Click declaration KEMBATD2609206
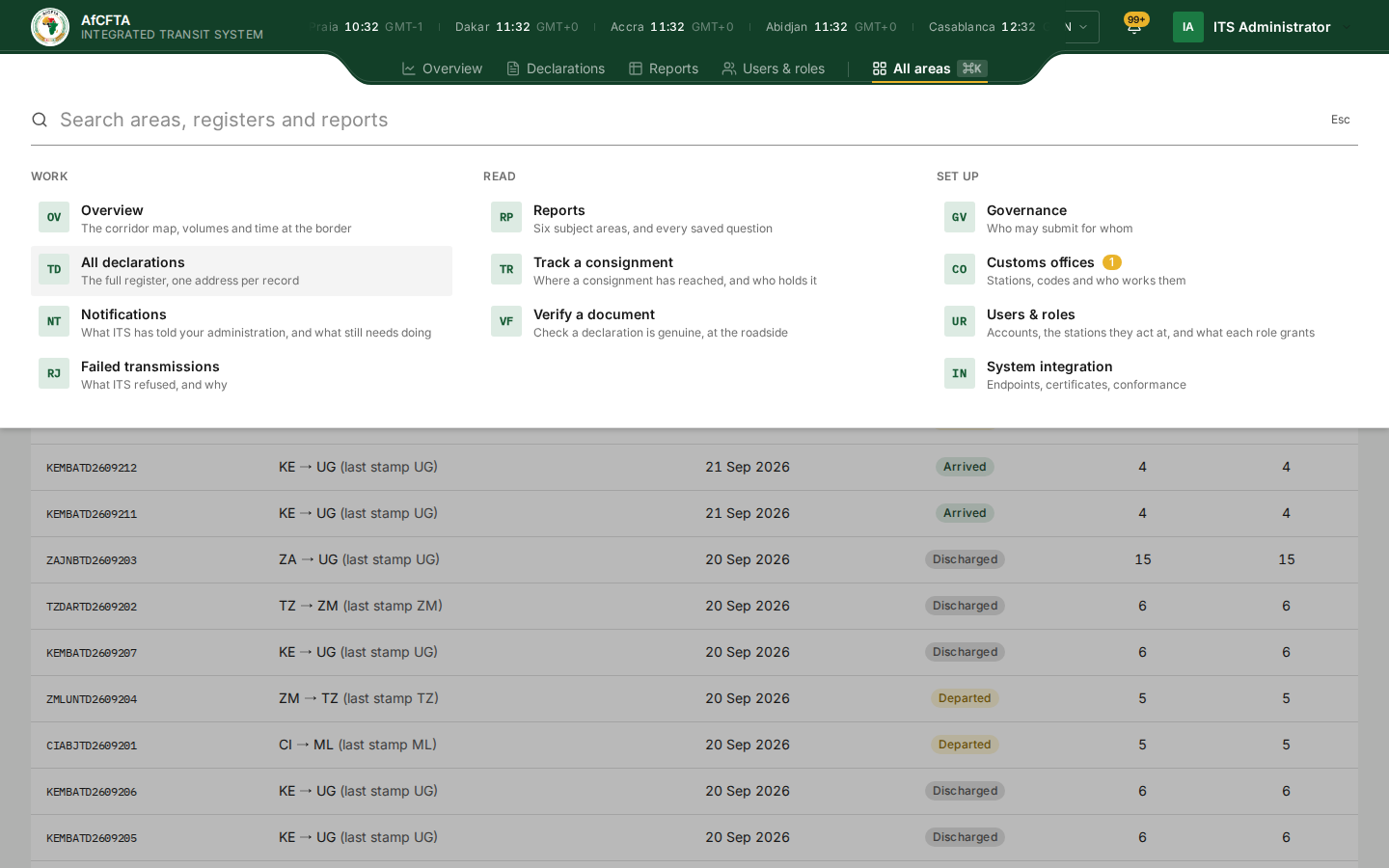Screen dimensions: 1389x868 coord(92,792)
